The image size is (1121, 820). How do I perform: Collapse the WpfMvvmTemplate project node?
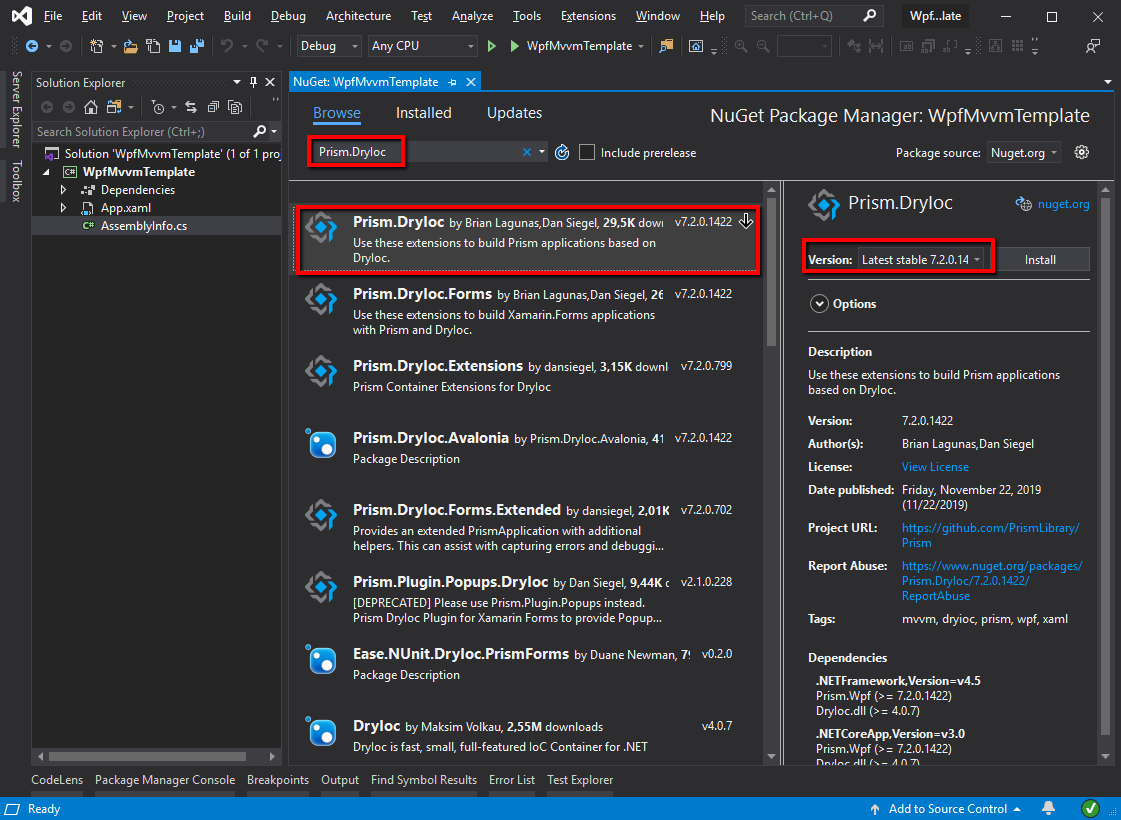click(x=46, y=172)
